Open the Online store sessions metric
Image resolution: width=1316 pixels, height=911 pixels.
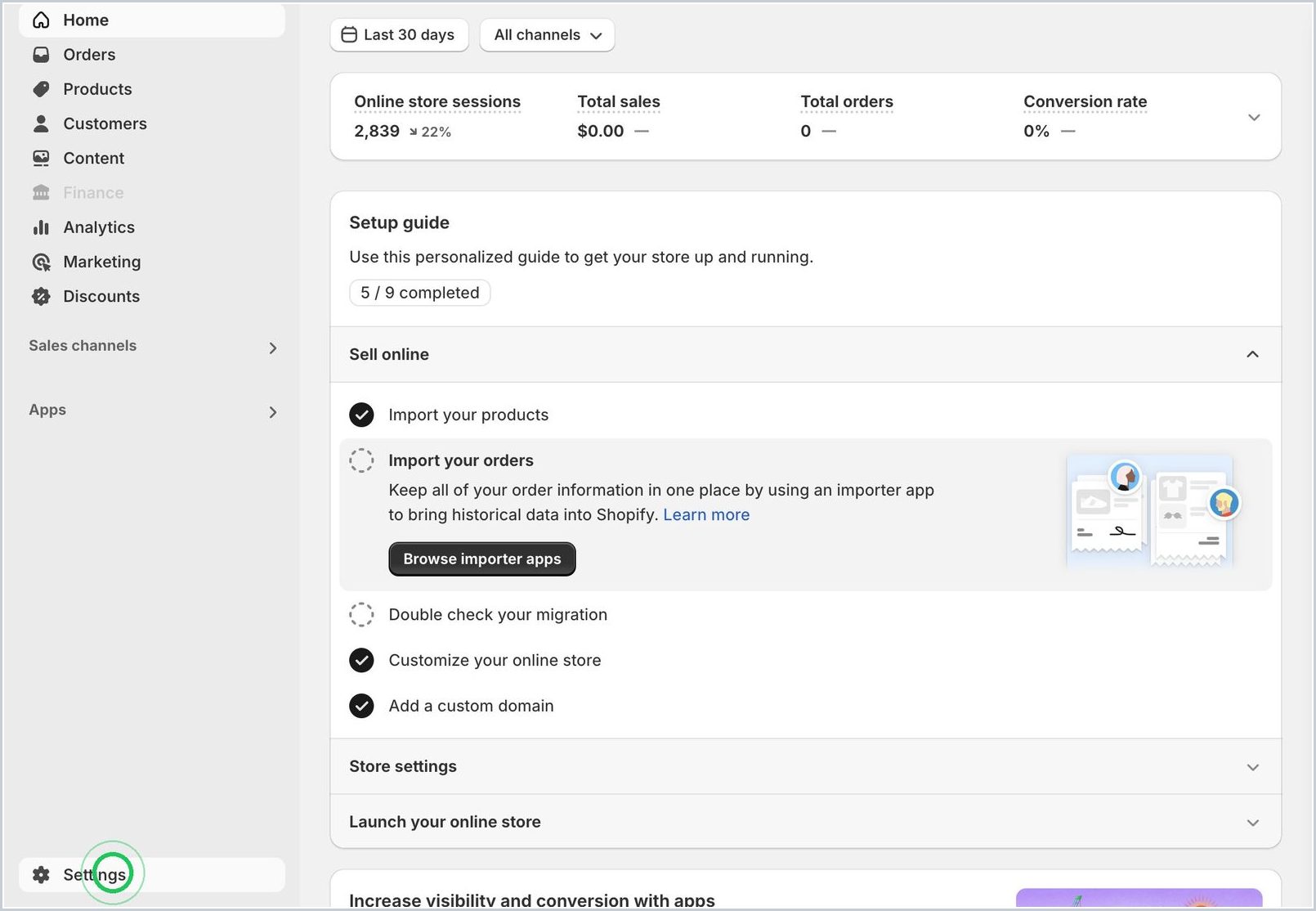point(437,101)
